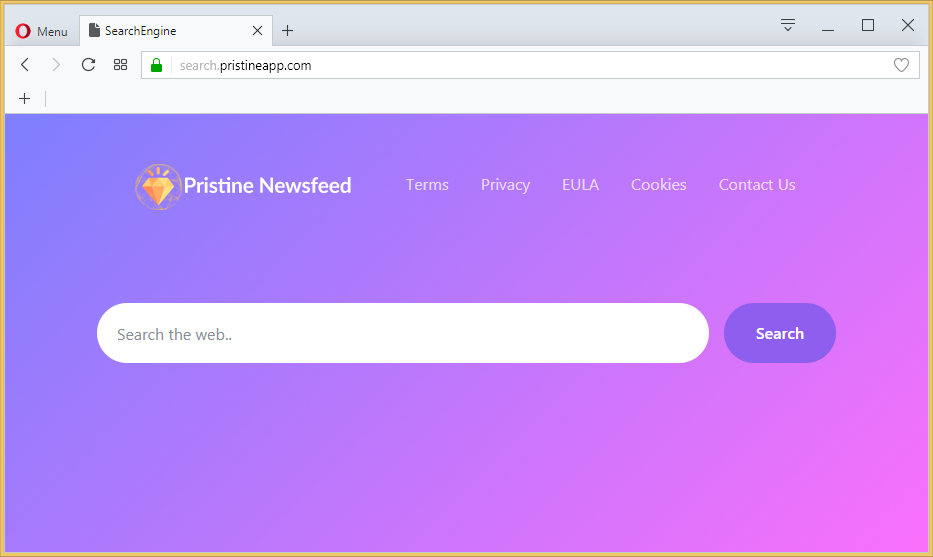933x557 pixels.
Task: Click the green padlock security icon
Action: [x=156, y=65]
